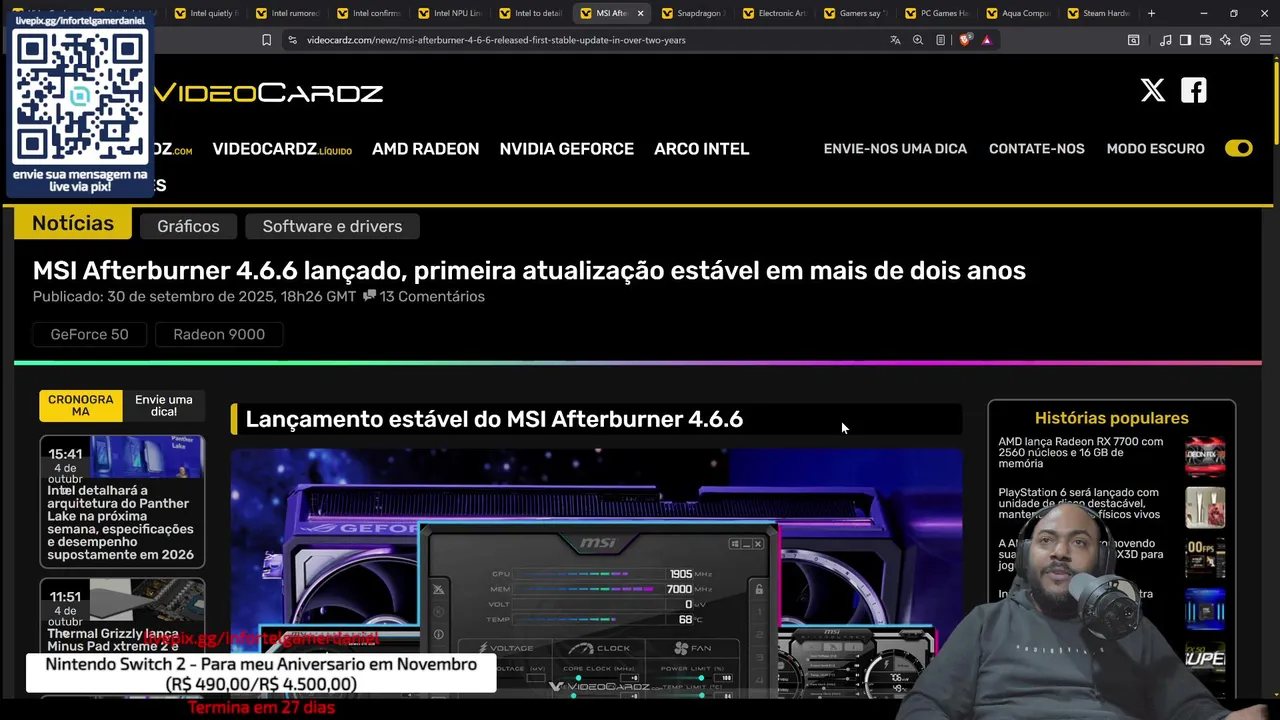Select the CRONOGRAMA sidebar tab
This screenshot has height=720, width=1280.
pyautogui.click(x=81, y=406)
